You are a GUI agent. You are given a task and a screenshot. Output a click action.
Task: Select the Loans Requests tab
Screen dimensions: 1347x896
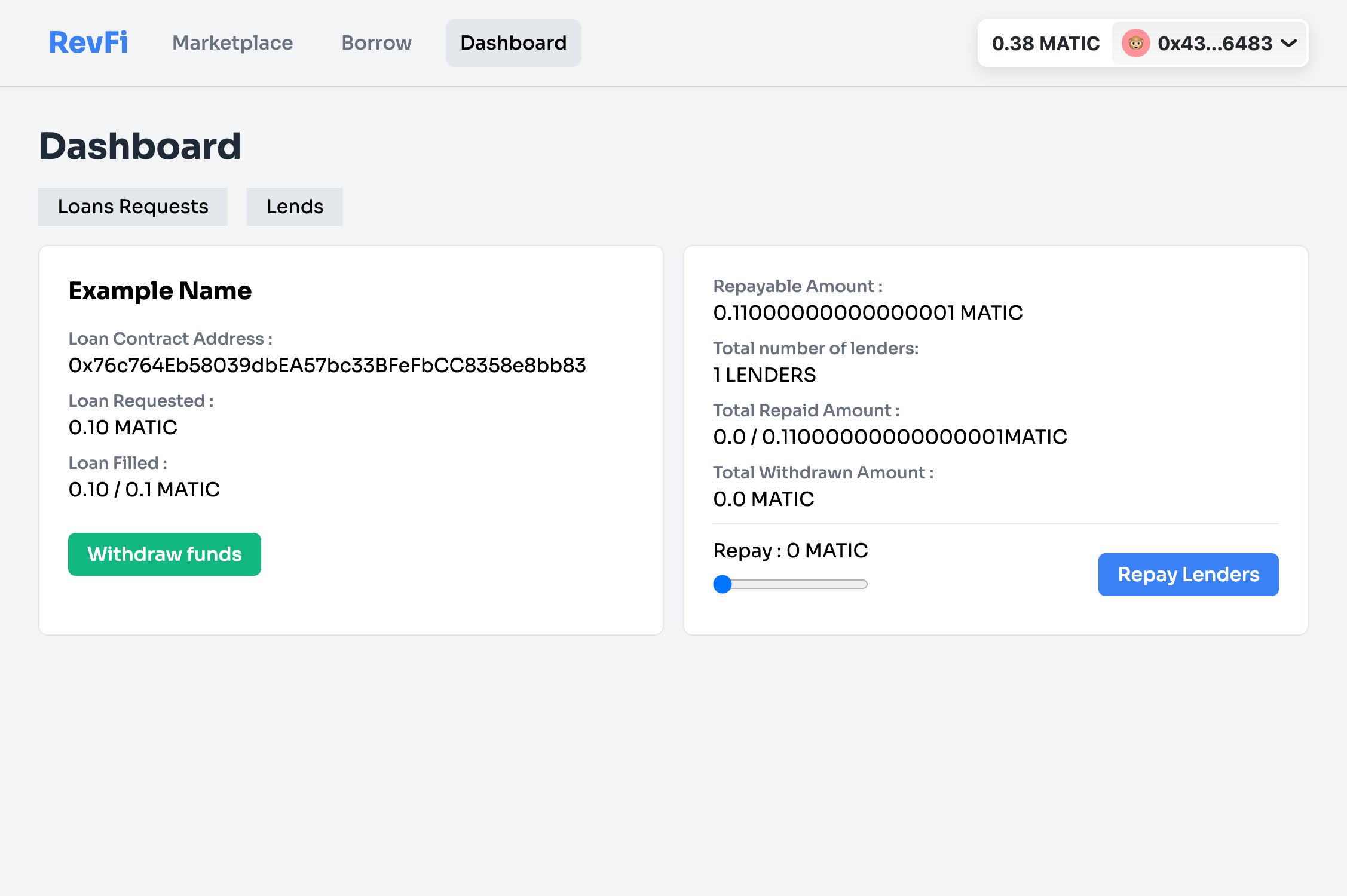coord(133,206)
